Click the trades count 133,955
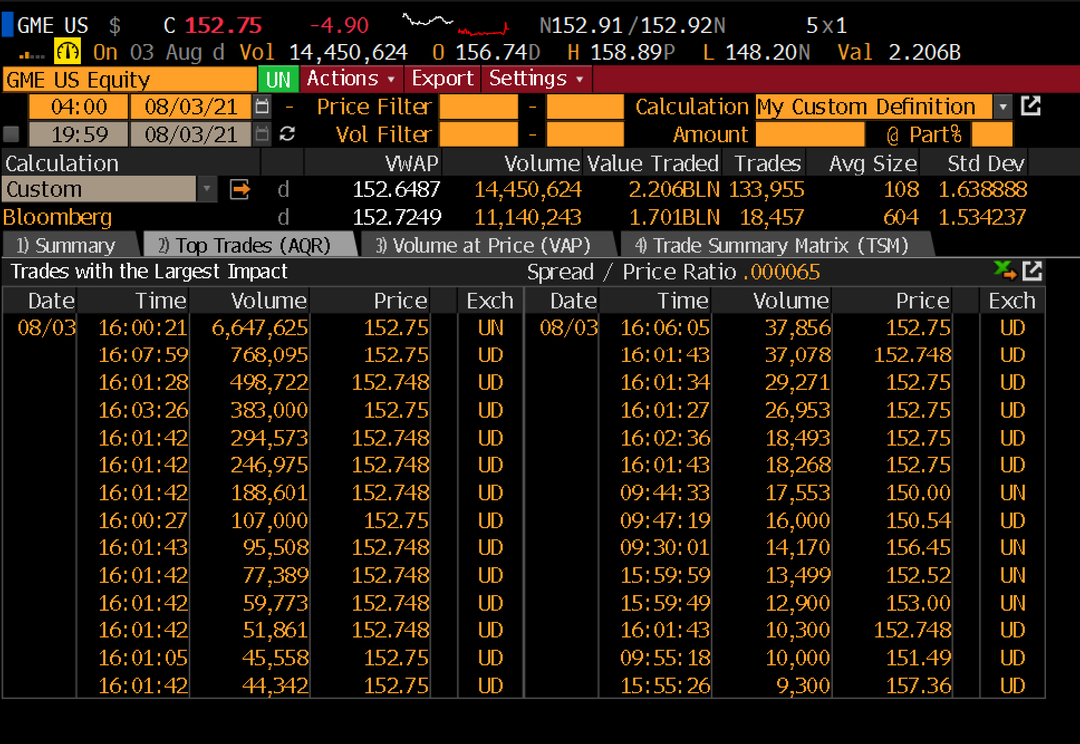The width and height of the screenshot is (1080, 744). point(767,189)
